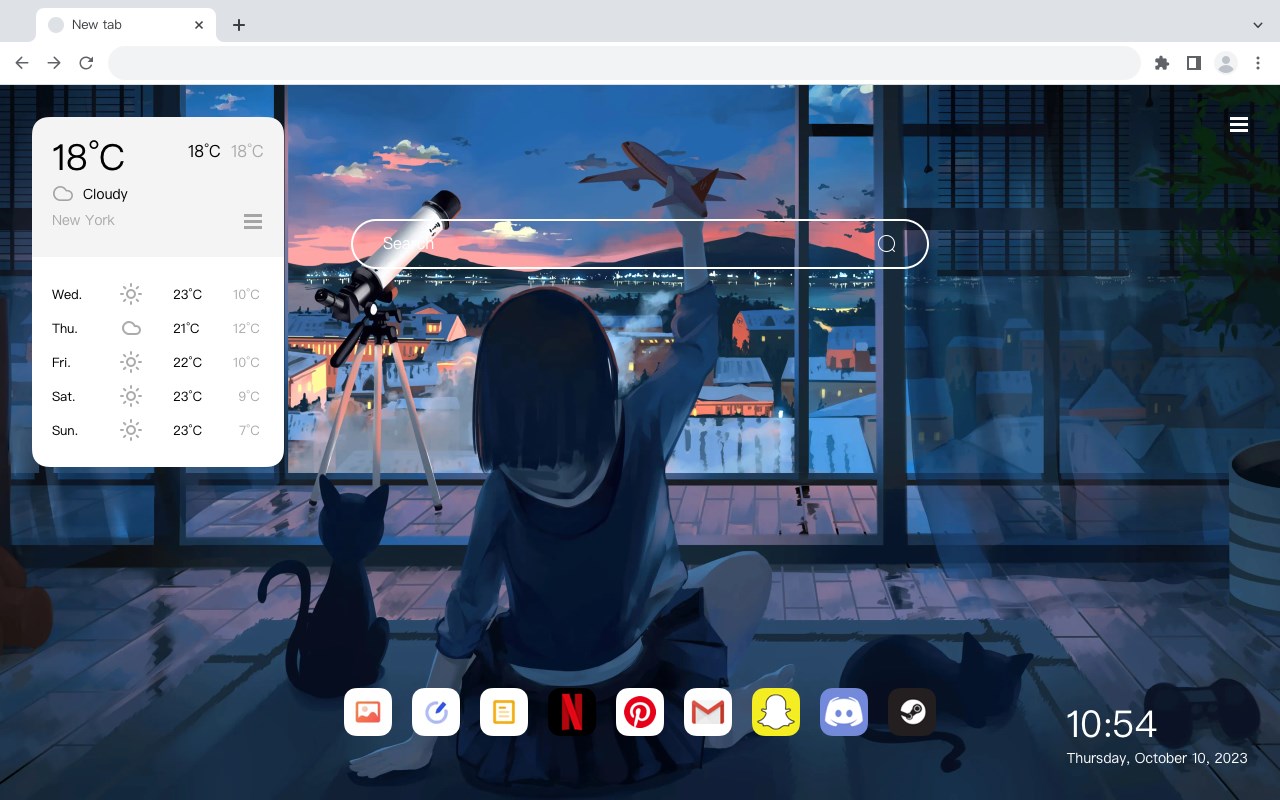Image resolution: width=1280 pixels, height=800 pixels.
Task: Open the browser Extensions puzzle icon
Action: coord(1161,63)
